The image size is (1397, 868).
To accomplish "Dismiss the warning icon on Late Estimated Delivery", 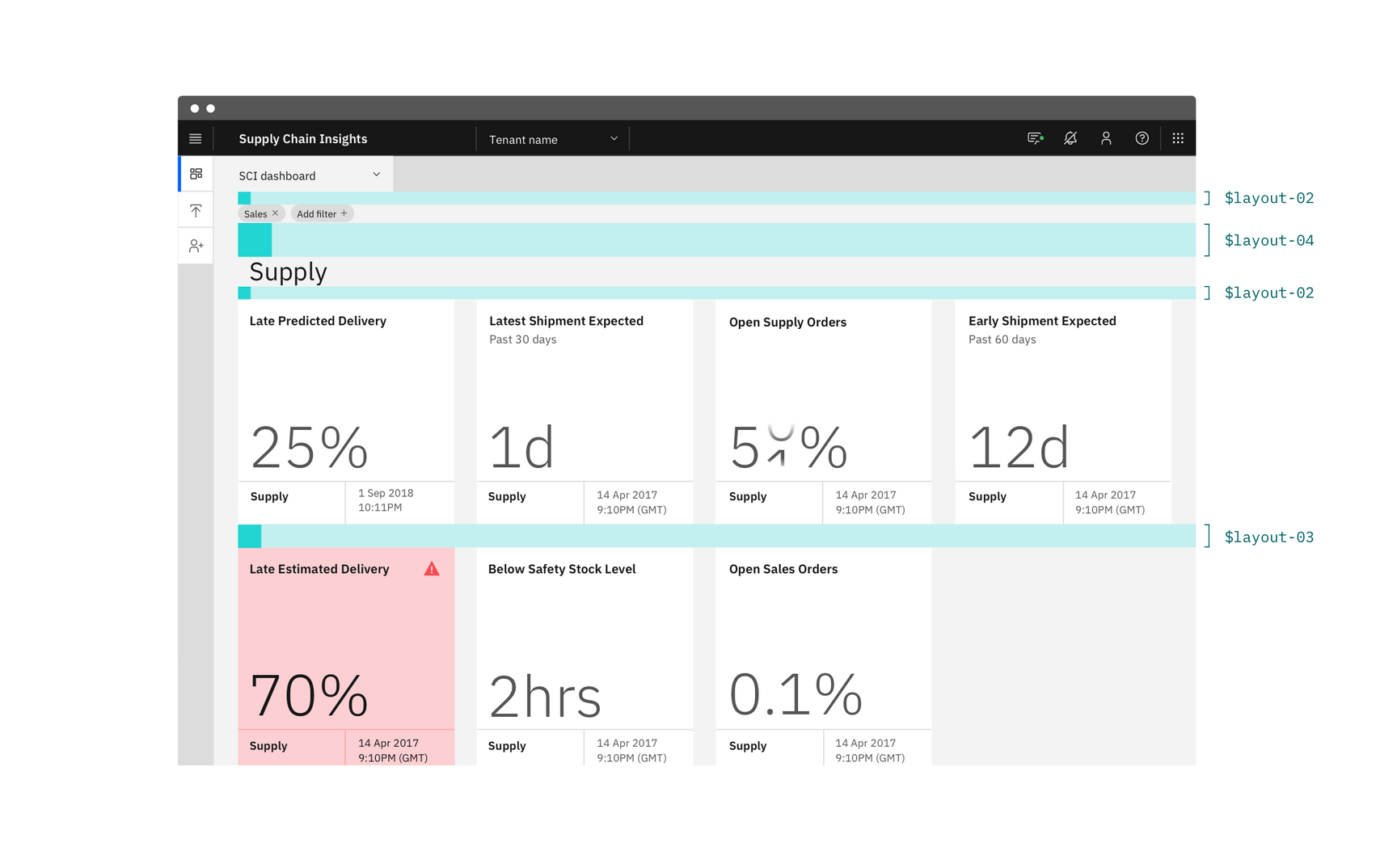I will [432, 568].
